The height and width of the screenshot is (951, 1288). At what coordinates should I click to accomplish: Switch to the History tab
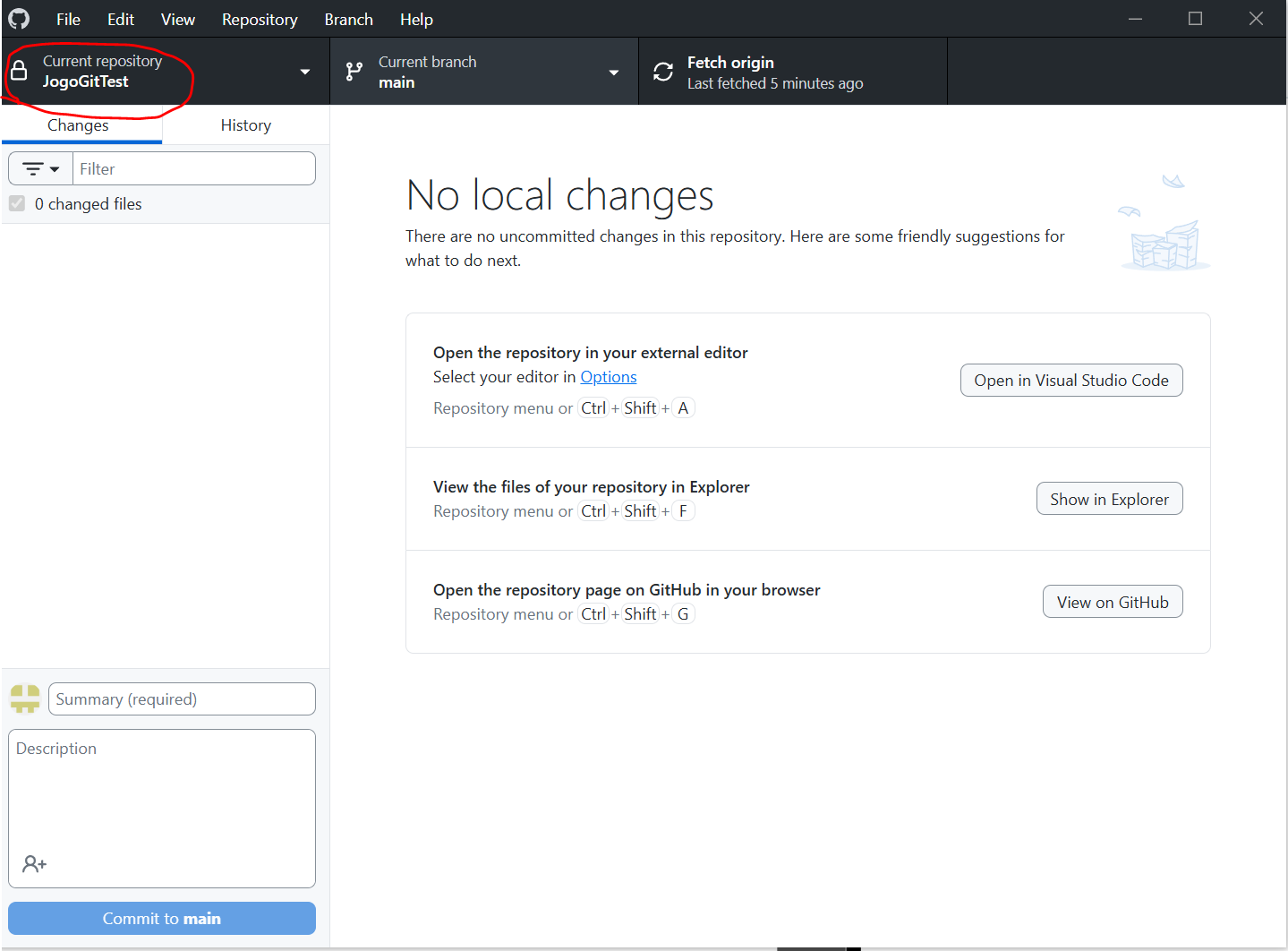tap(245, 125)
